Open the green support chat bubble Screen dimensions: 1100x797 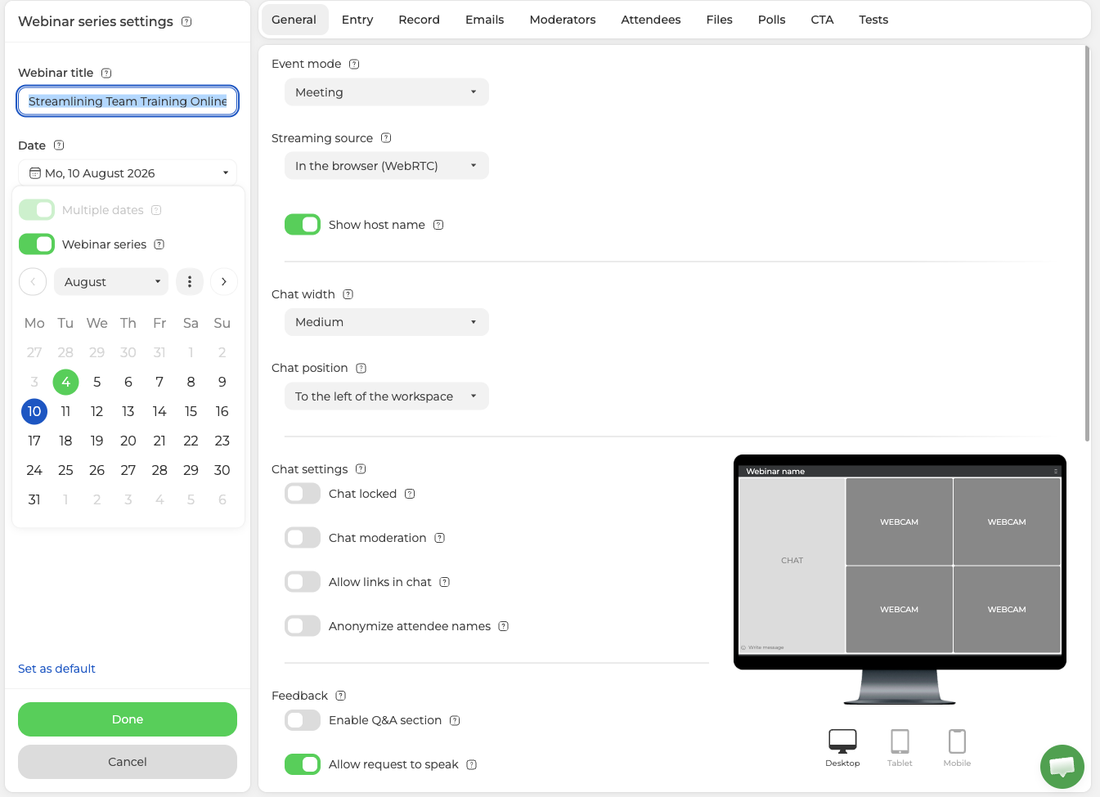[x=1062, y=766]
